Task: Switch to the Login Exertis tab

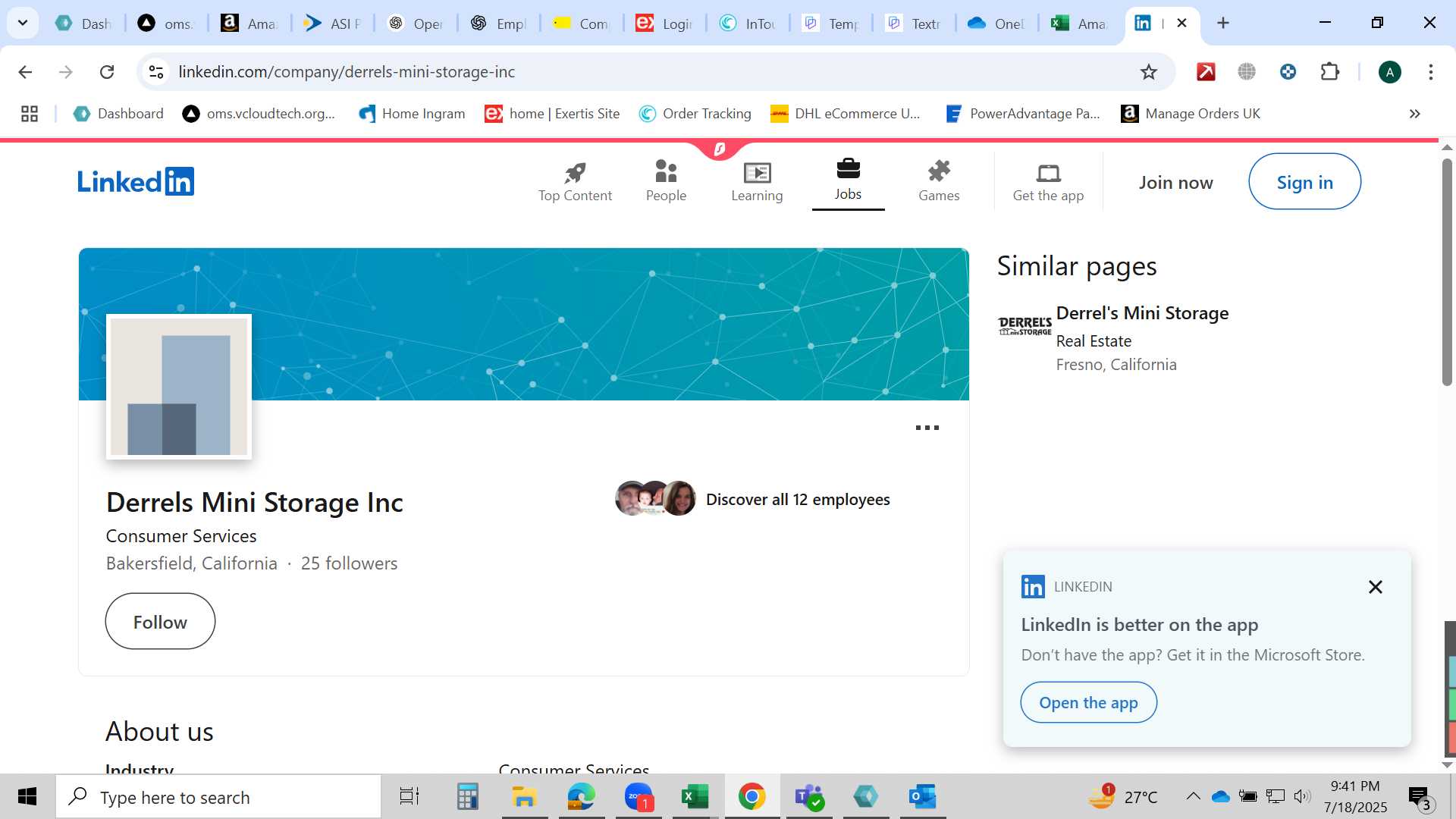Action: point(665,24)
